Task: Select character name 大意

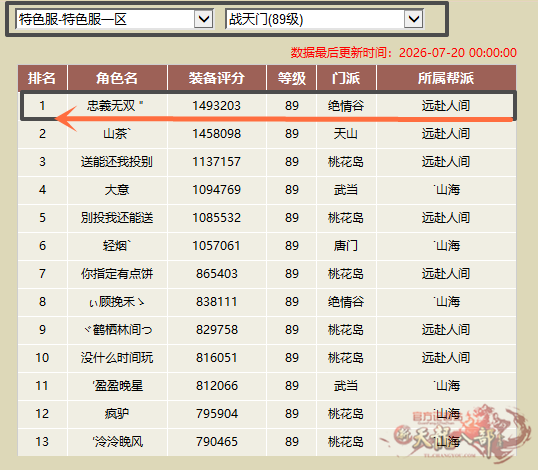Action: pos(117,190)
